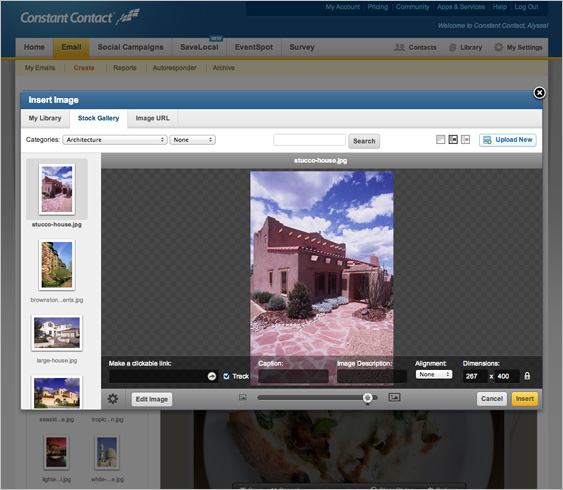Select the brownstone apartments thumbnail

[57, 265]
